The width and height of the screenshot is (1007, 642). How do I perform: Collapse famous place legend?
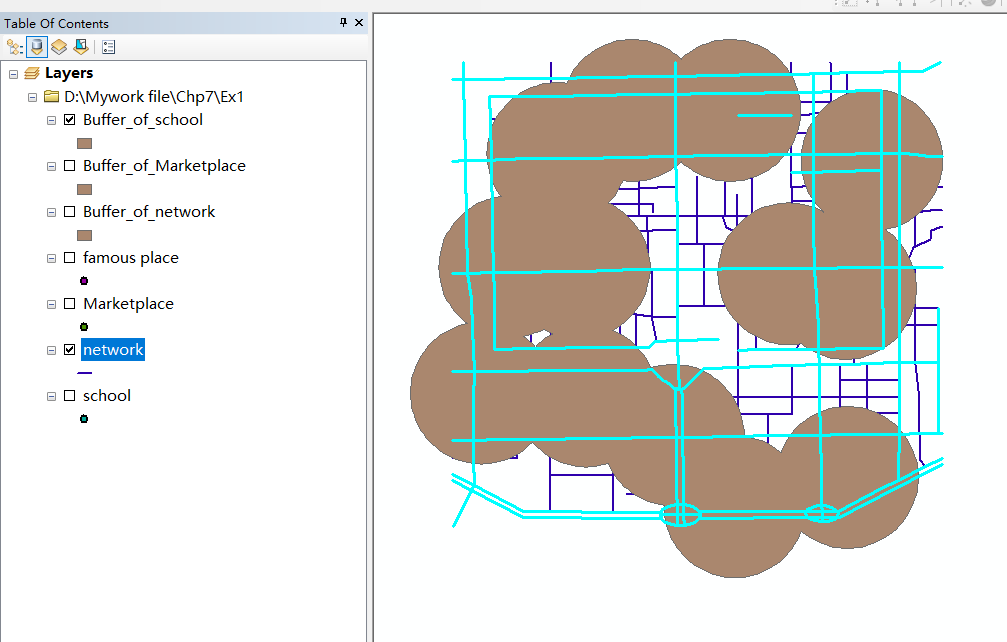(51, 258)
